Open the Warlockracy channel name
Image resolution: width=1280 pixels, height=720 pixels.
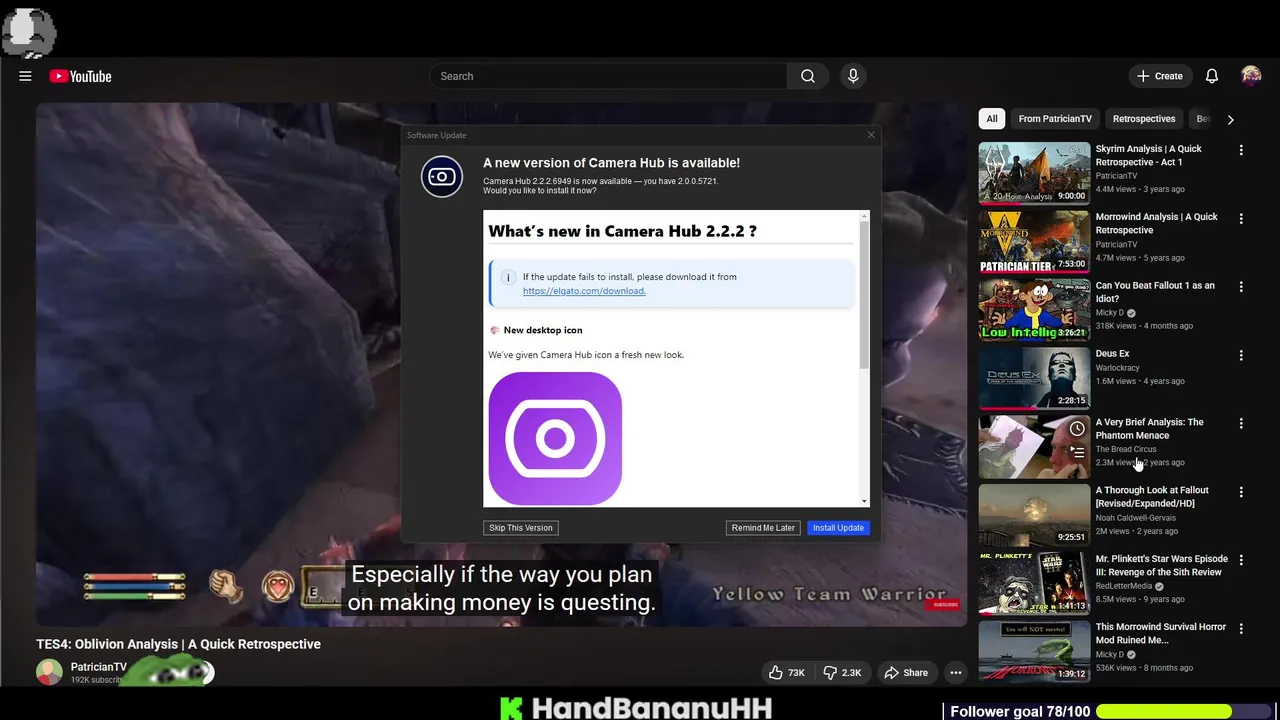coord(1118,368)
